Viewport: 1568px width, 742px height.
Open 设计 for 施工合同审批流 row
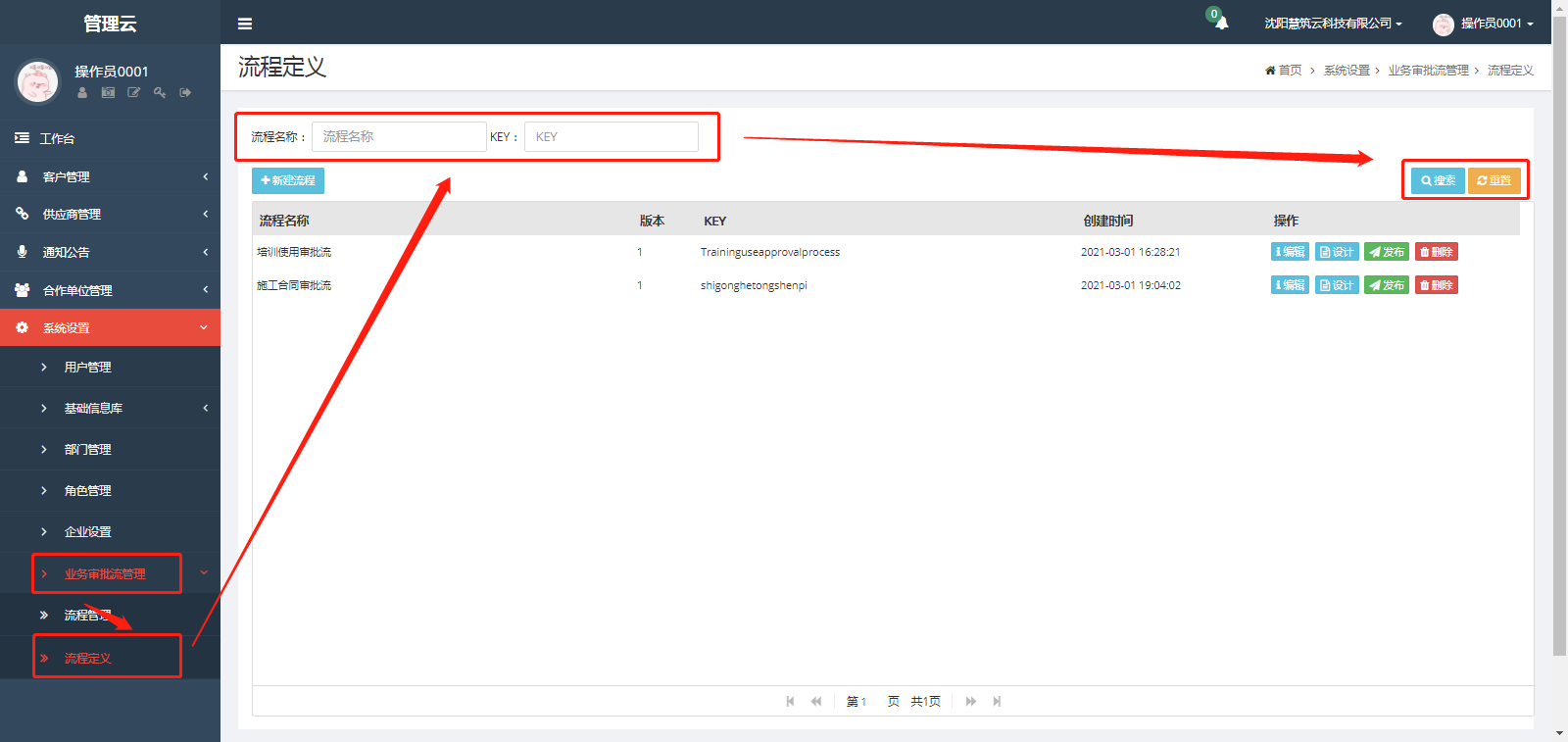(1337, 285)
